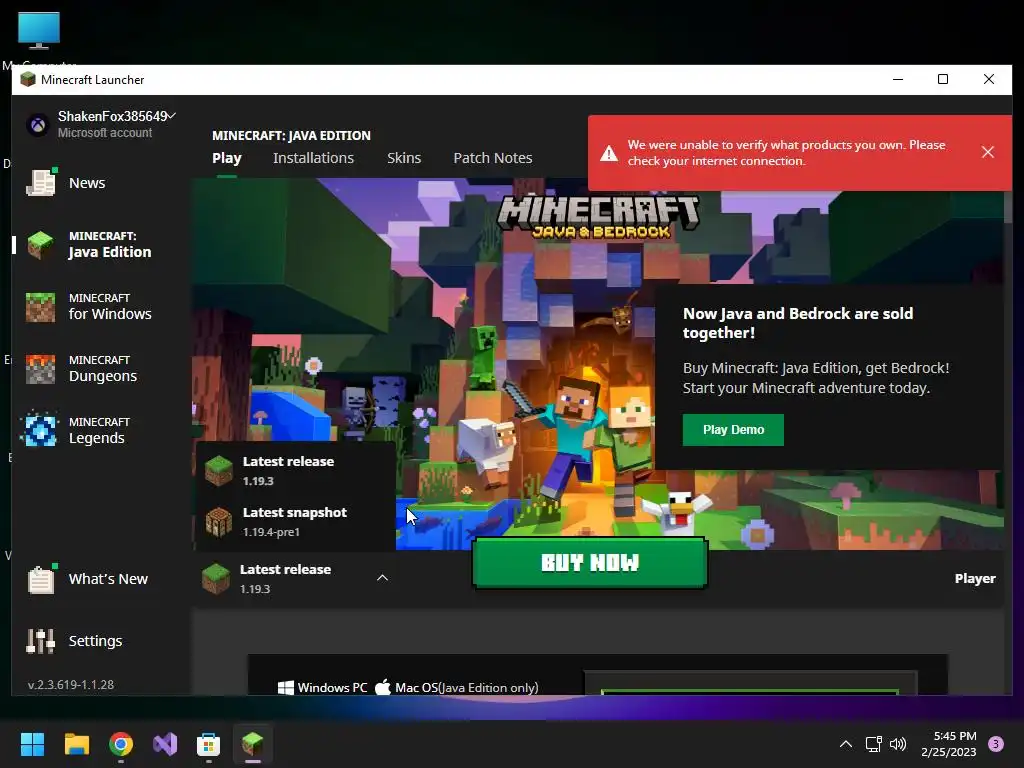This screenshot has height=768, width=1024.
Task: Open File Explorer from taskbar
Action: (x=76, y=744)
